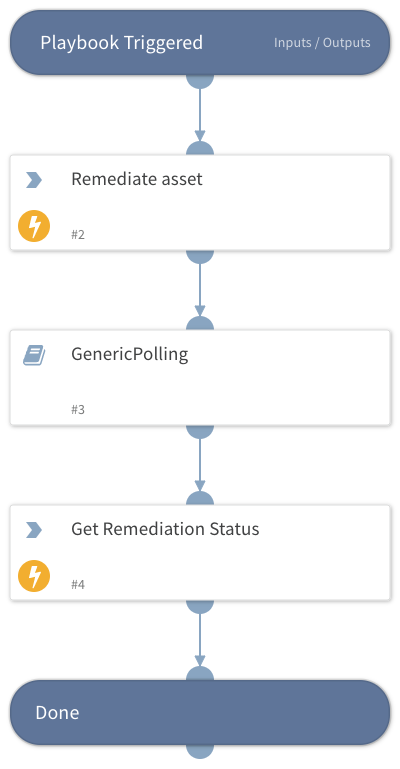This screenshot has width=400, height=769.
Task: Select the Done end node
Action: (200, 713)
